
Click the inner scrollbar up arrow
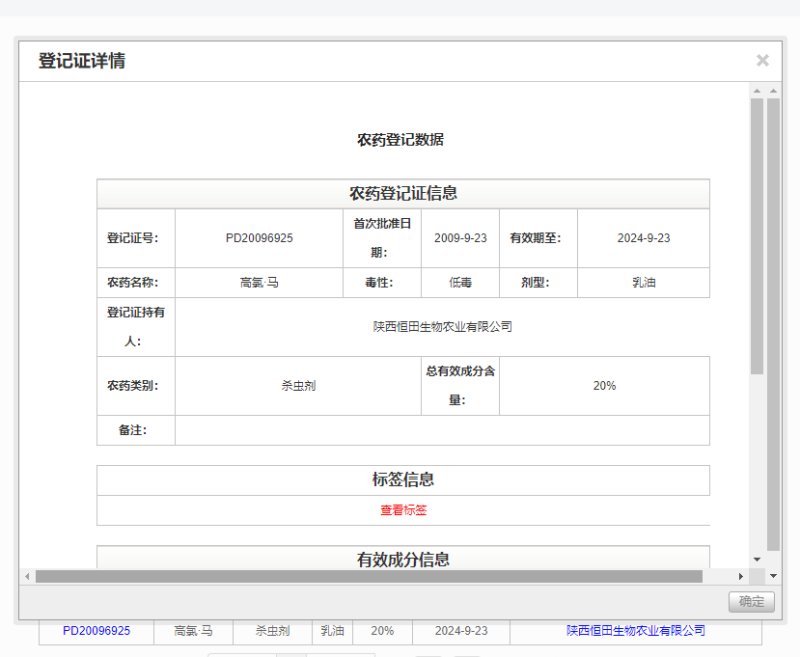pos(757,91)
